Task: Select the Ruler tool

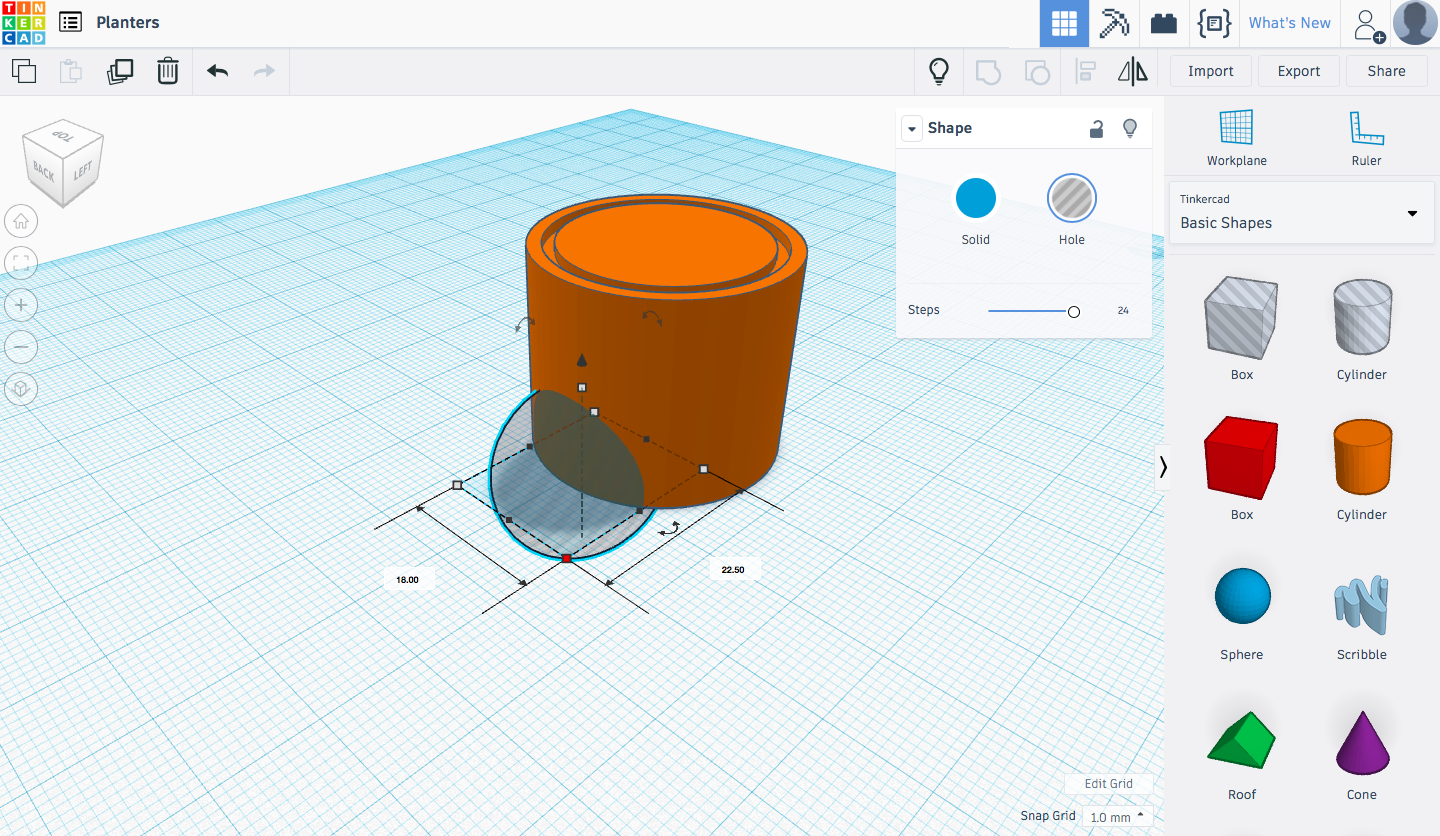Action: [1366, 138]
